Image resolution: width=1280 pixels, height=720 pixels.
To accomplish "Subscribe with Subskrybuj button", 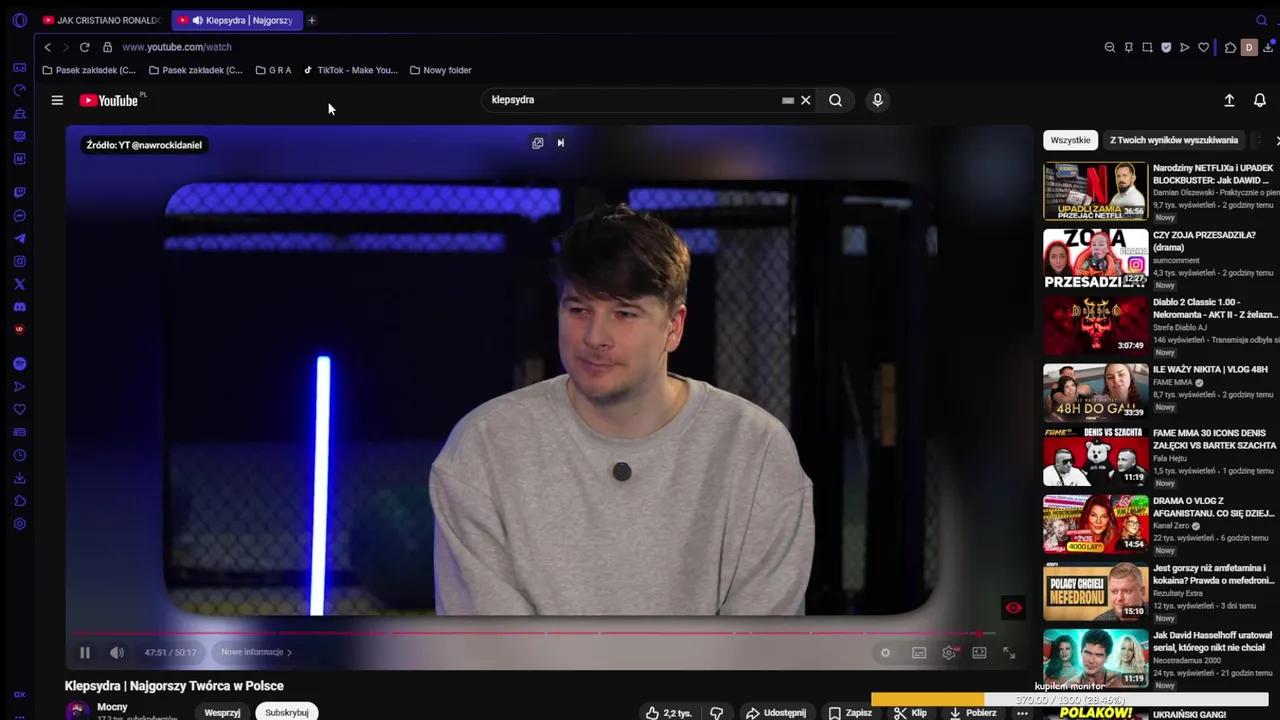I will coord(286,713).
